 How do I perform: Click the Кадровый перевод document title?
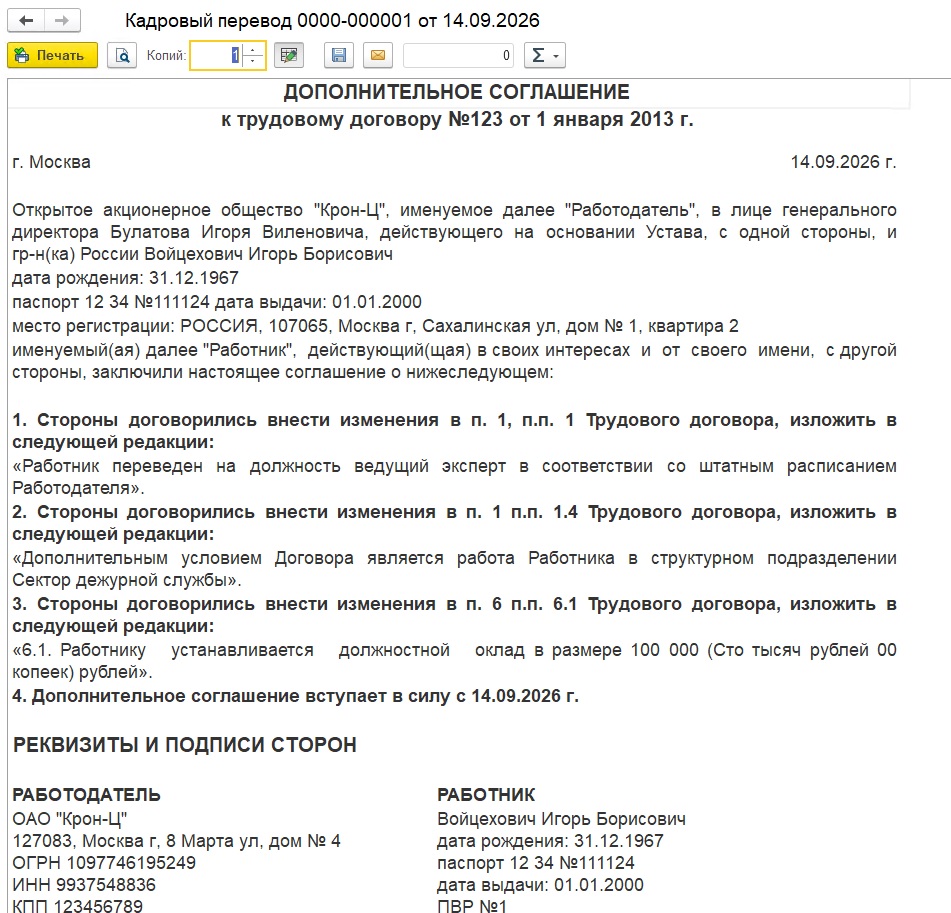[332, 21]
